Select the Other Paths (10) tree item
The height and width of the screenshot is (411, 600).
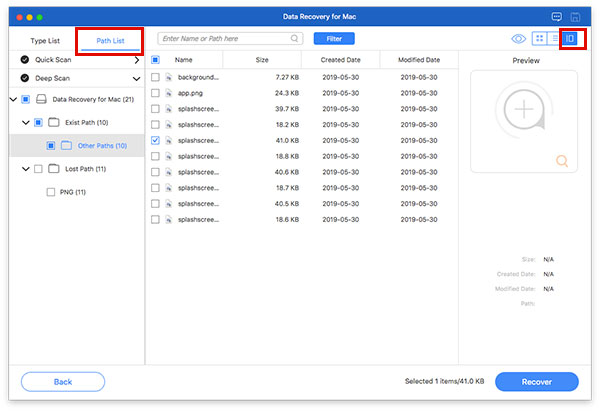77,145
